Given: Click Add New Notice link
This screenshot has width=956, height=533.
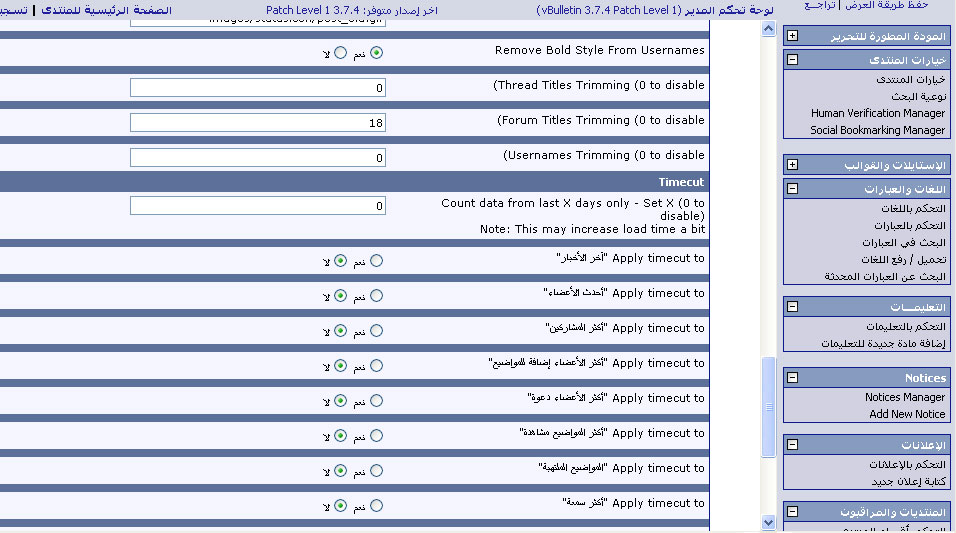Looking at the screenshot, I should pos(906,414).
